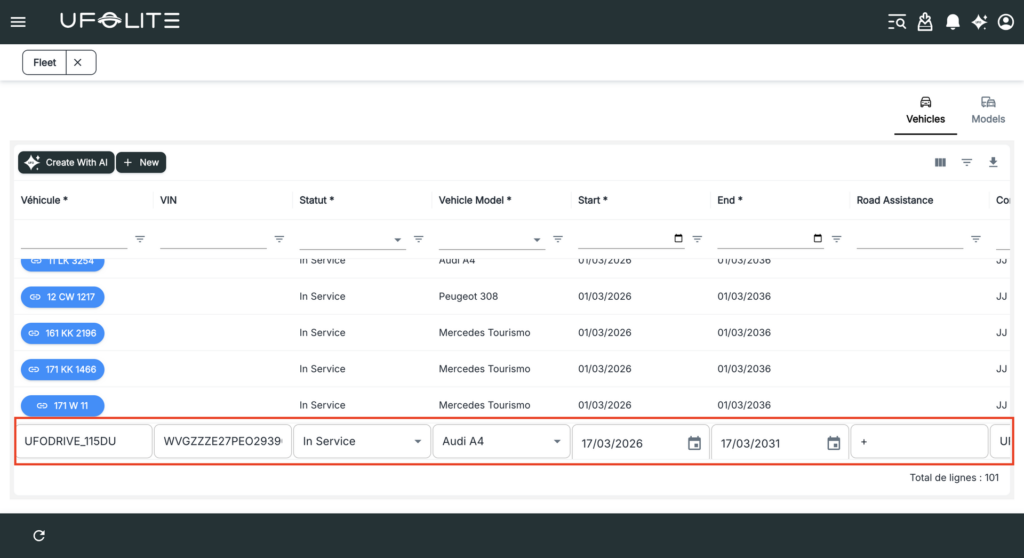
Task: Close the Fleet tag
Action: (78, 62)
